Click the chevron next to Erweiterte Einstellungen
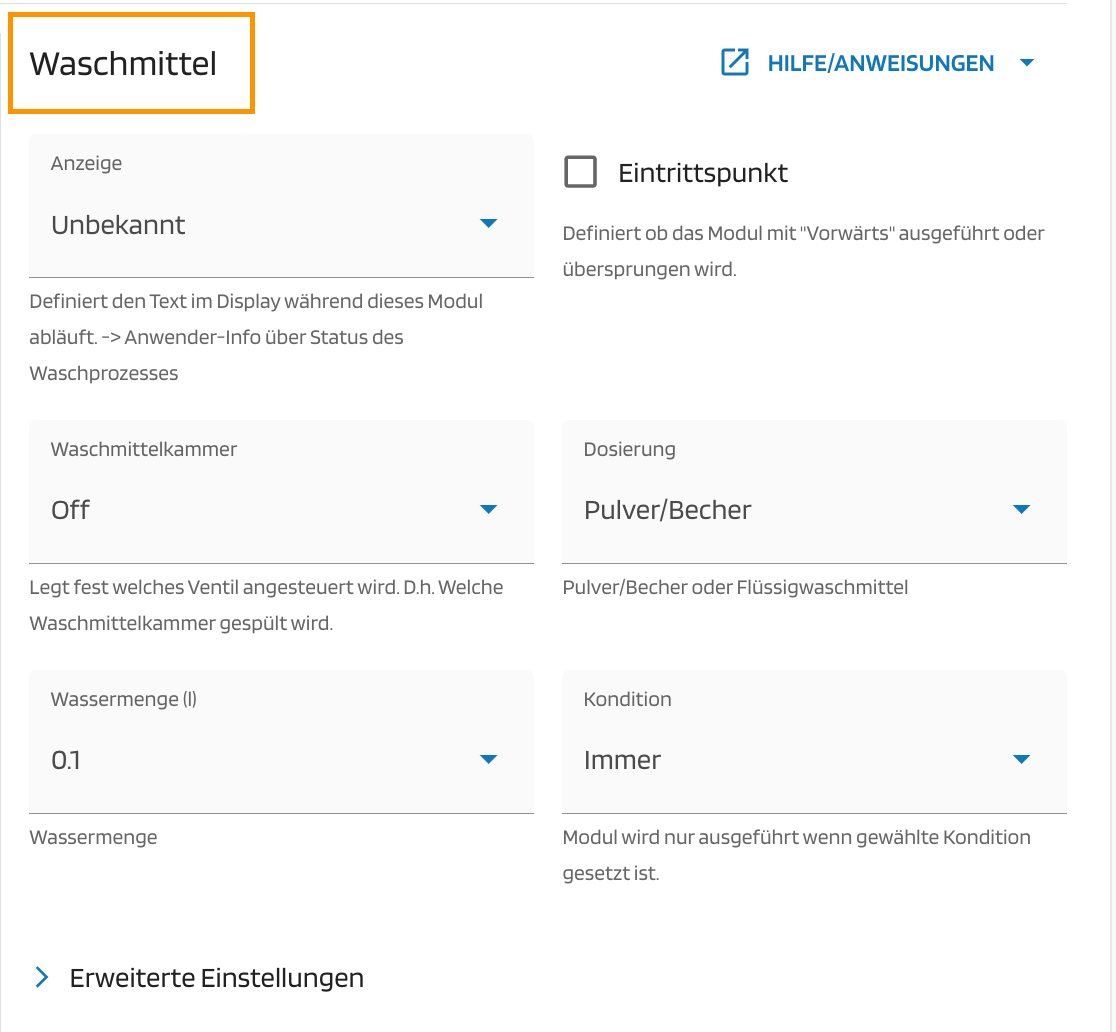The image size is (1116, 1032). point(42,977)
